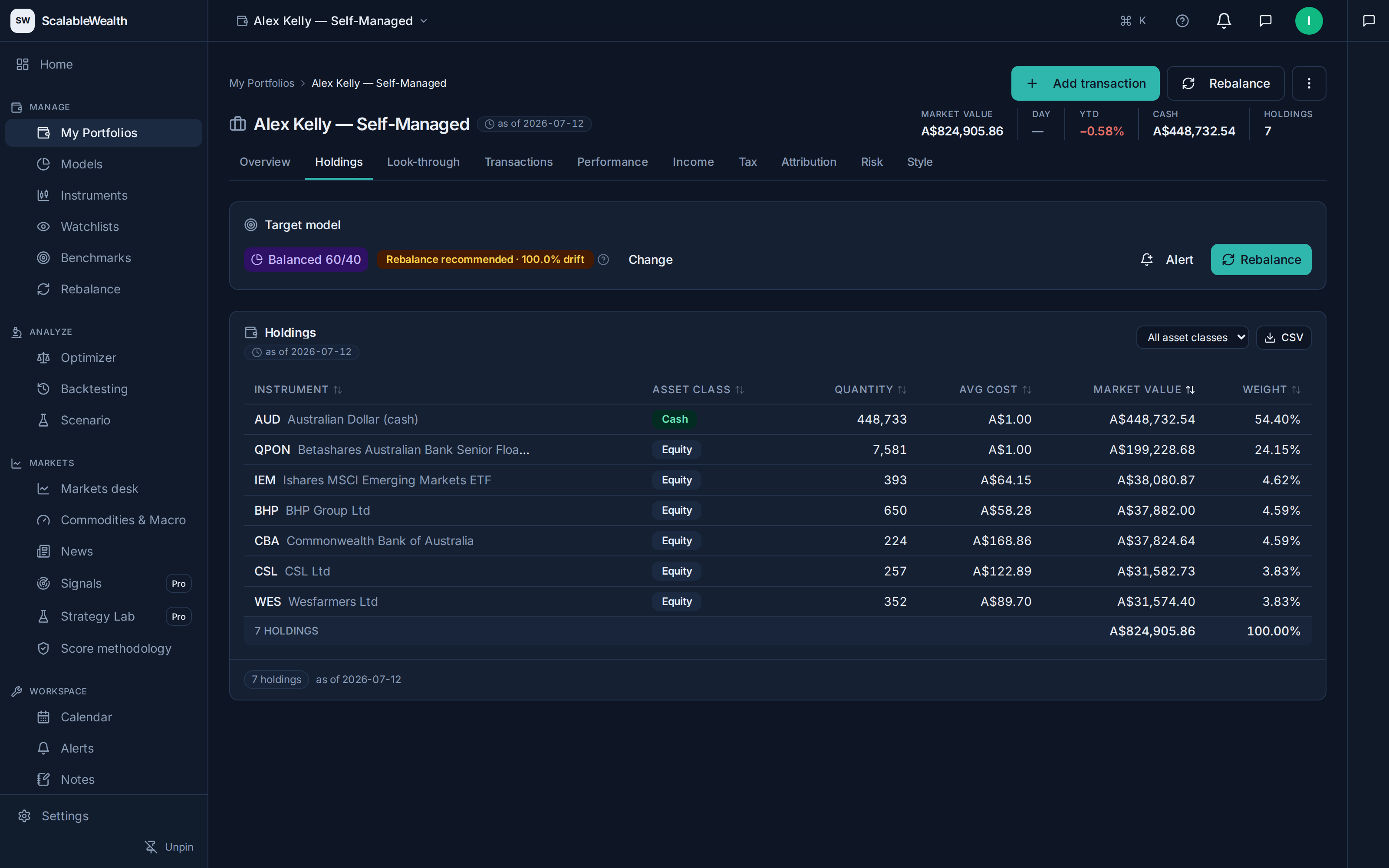The image size is (1389, 868).
Task: Click the info icon beside drift badge
Action: (603, 260)
